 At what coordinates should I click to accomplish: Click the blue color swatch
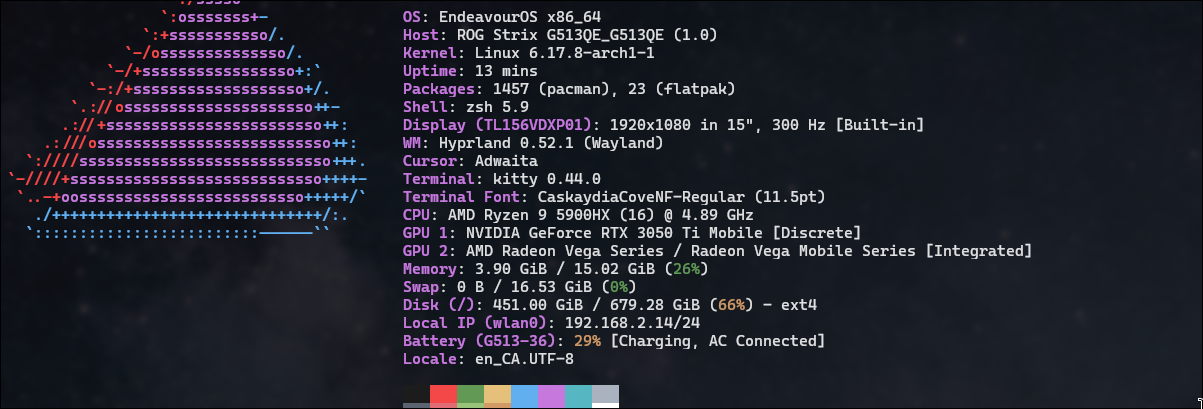tap(524, 396)
